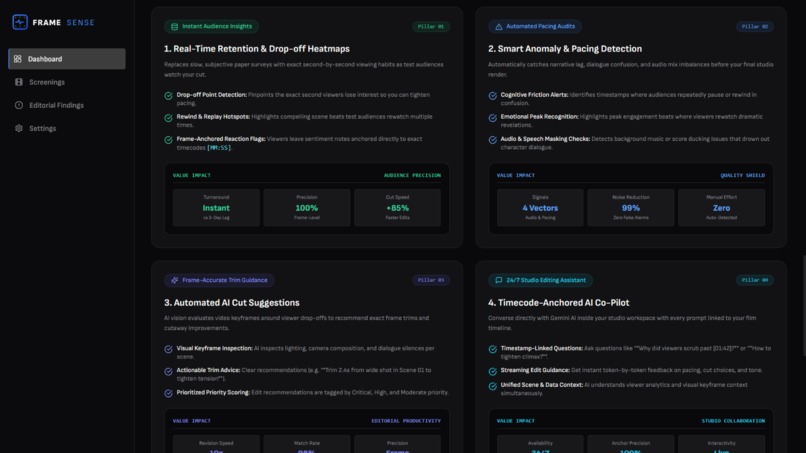Click the Cut Speed +85% stat tile
806x453 pixels.
[x=397, y=208]
